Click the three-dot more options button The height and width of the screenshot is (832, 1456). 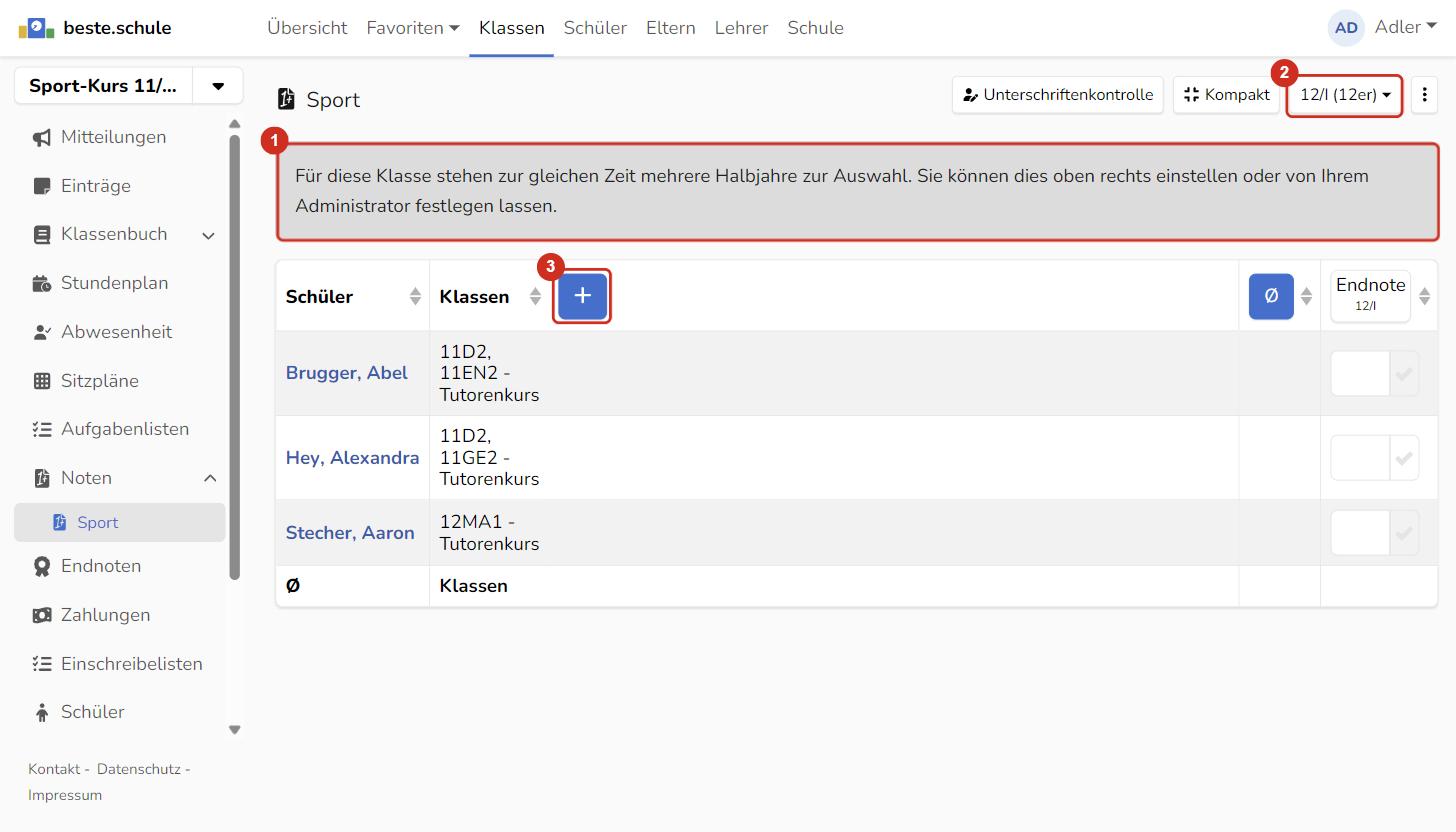1424,95
